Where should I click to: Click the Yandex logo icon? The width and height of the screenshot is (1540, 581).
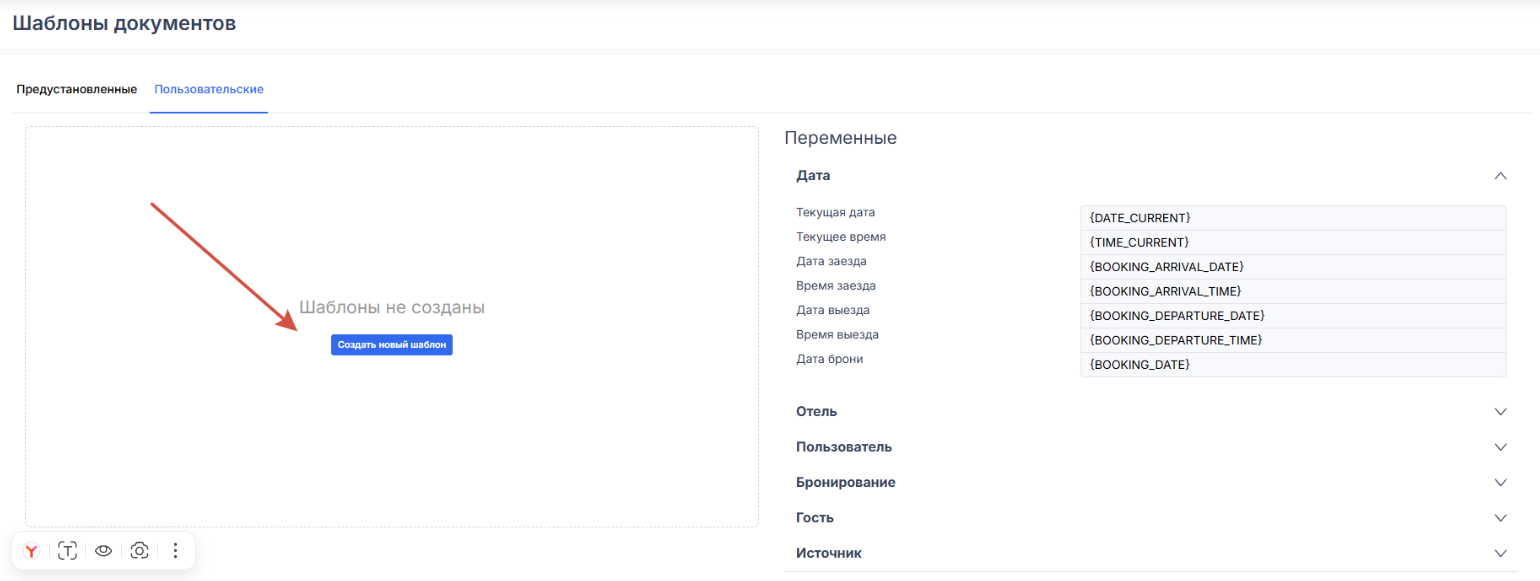pyautogui.click(x=32, y=551)
